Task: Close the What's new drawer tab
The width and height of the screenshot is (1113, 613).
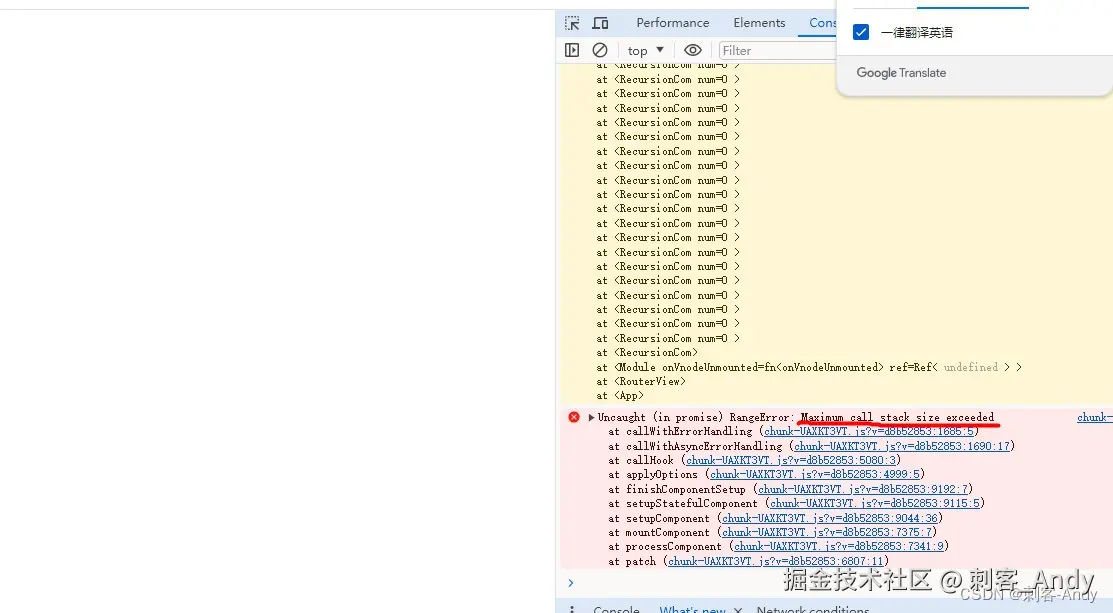Action: point(738,609)
